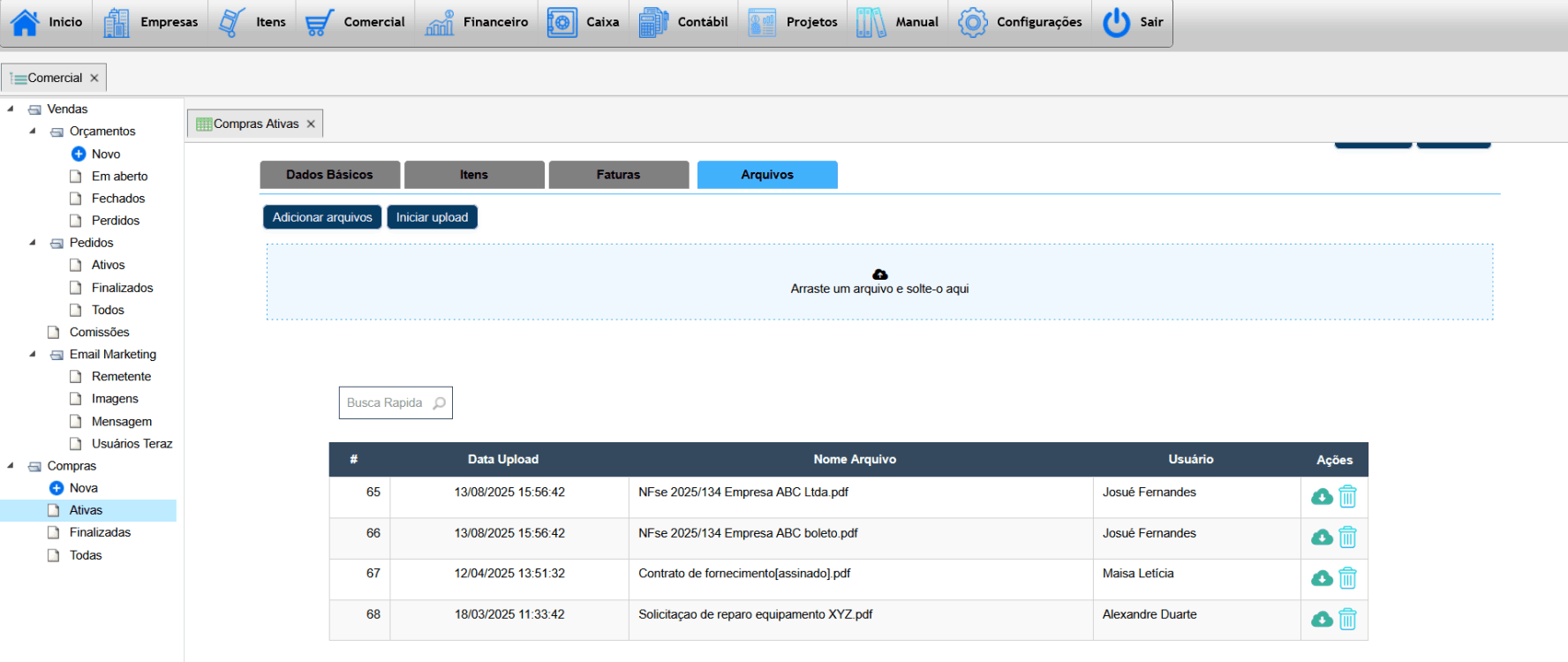Image resolution: width=1568 pixels, height=662 pixels.
Task: Open the Caixa safe icon
Action: point(562,22)
